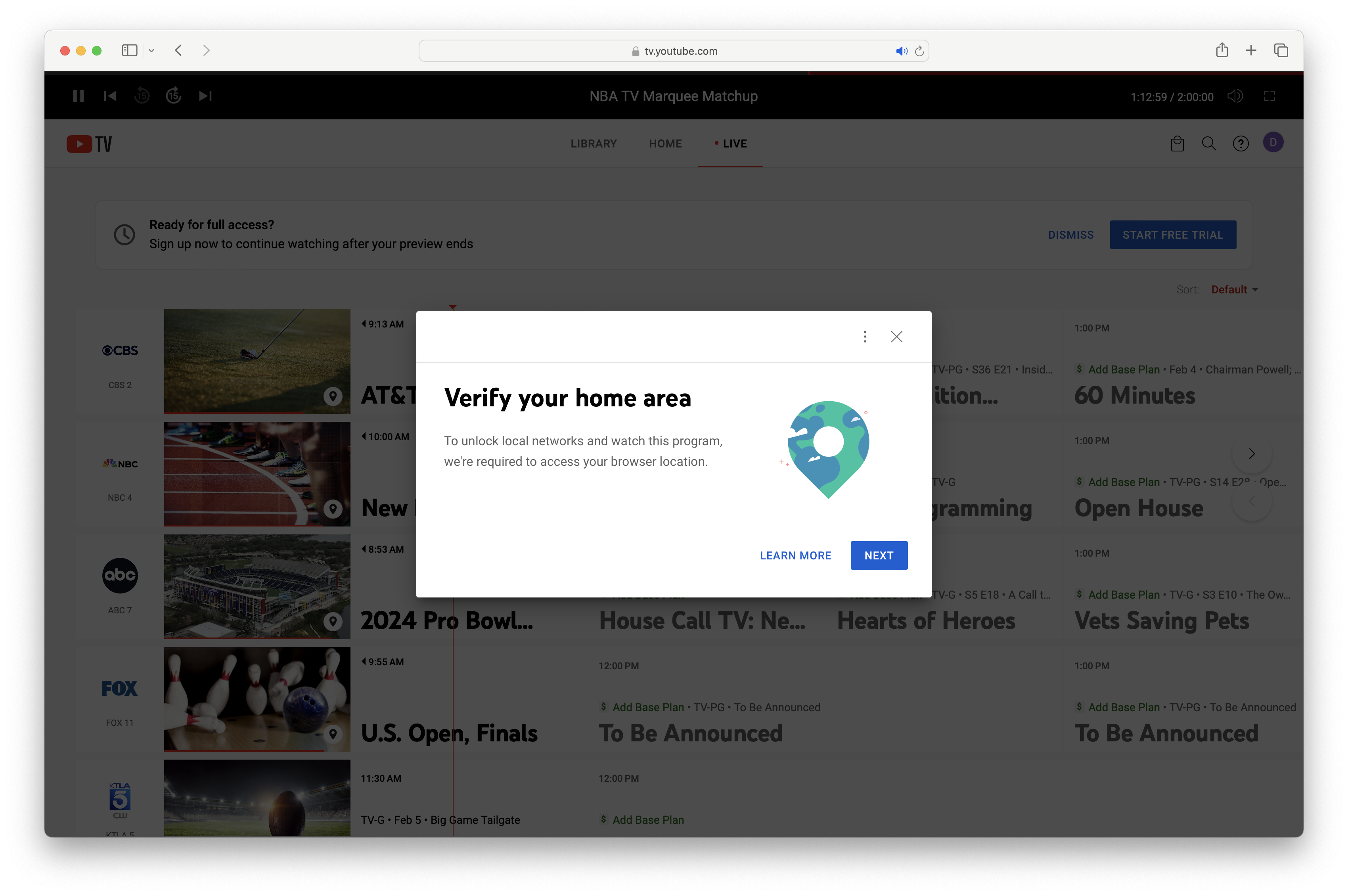Open the shopping bag store icon

[1177, 144]
